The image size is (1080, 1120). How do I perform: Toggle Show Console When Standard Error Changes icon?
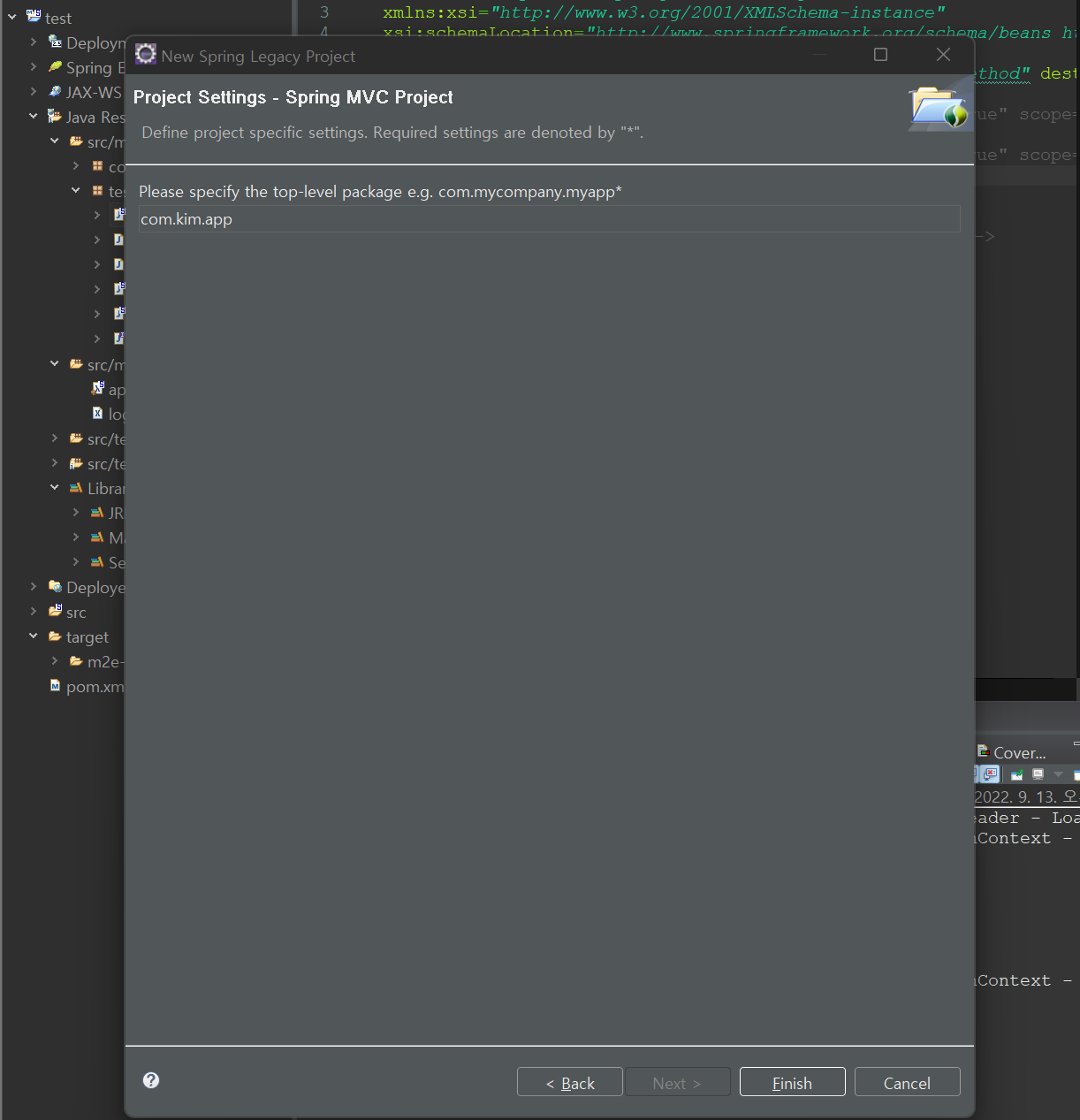coord(990,774)
